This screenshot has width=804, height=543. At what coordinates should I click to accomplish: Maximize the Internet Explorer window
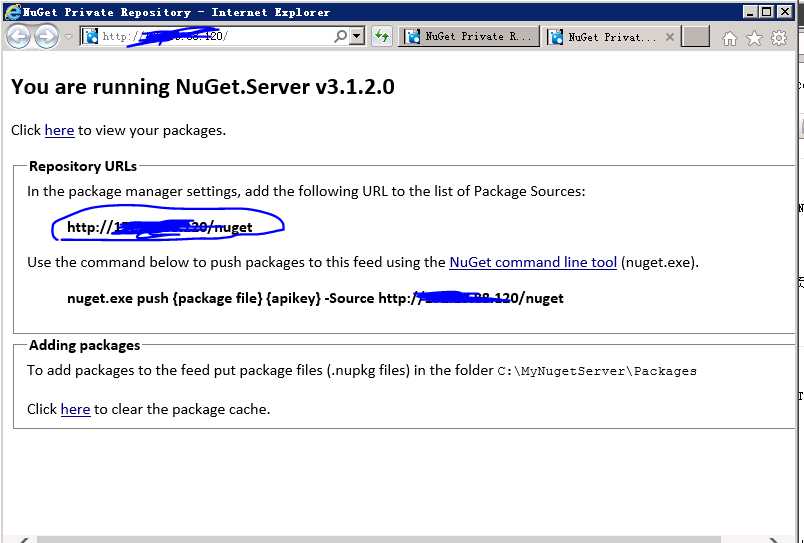(x=767, y=12)
